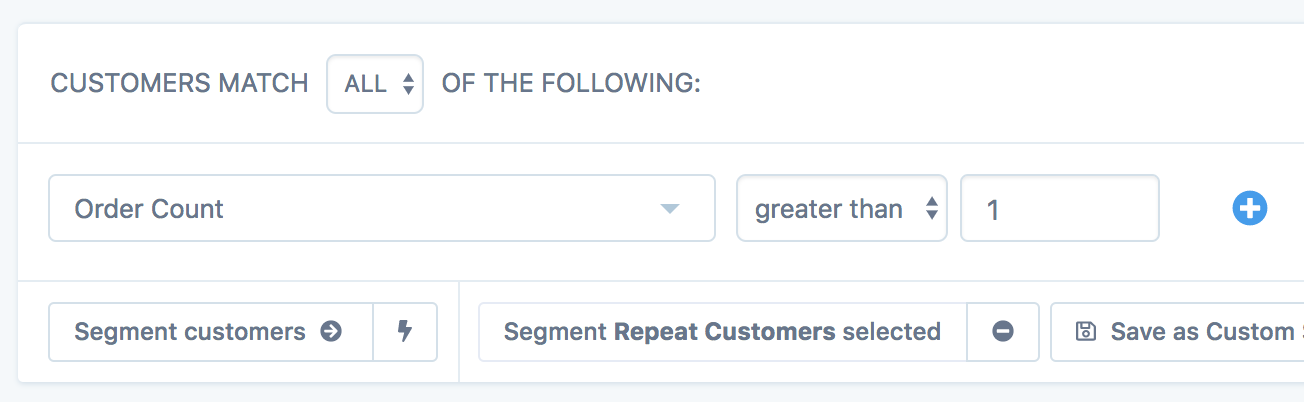
Task: Click the blue plus add-condition icon
Action: click(1249, 208)
